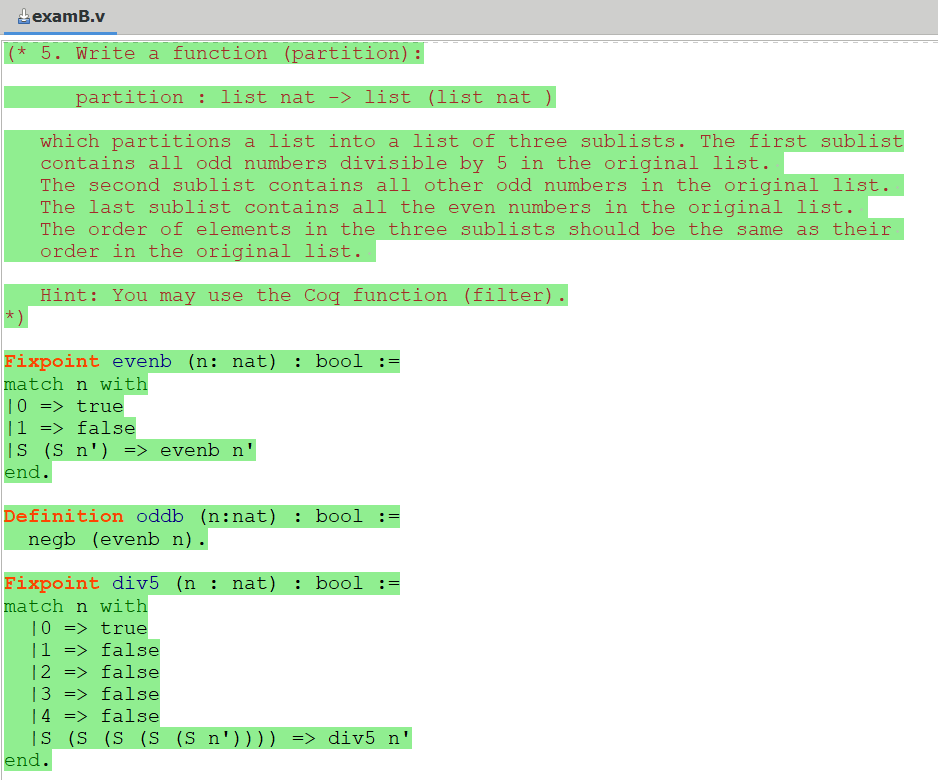Click the 'negb (evenb n).' line
Image resolution: width=938 pixels, height=780 pixels.
[118, 539]
